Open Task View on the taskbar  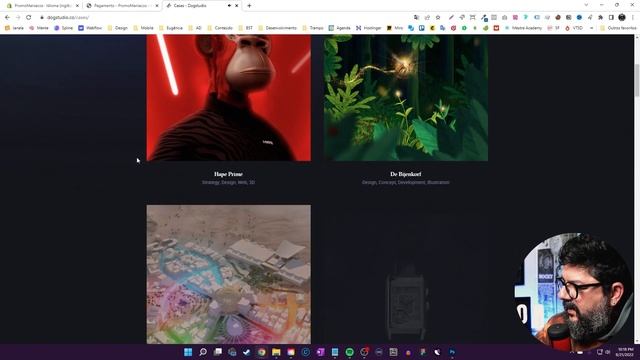coord(218,352)
